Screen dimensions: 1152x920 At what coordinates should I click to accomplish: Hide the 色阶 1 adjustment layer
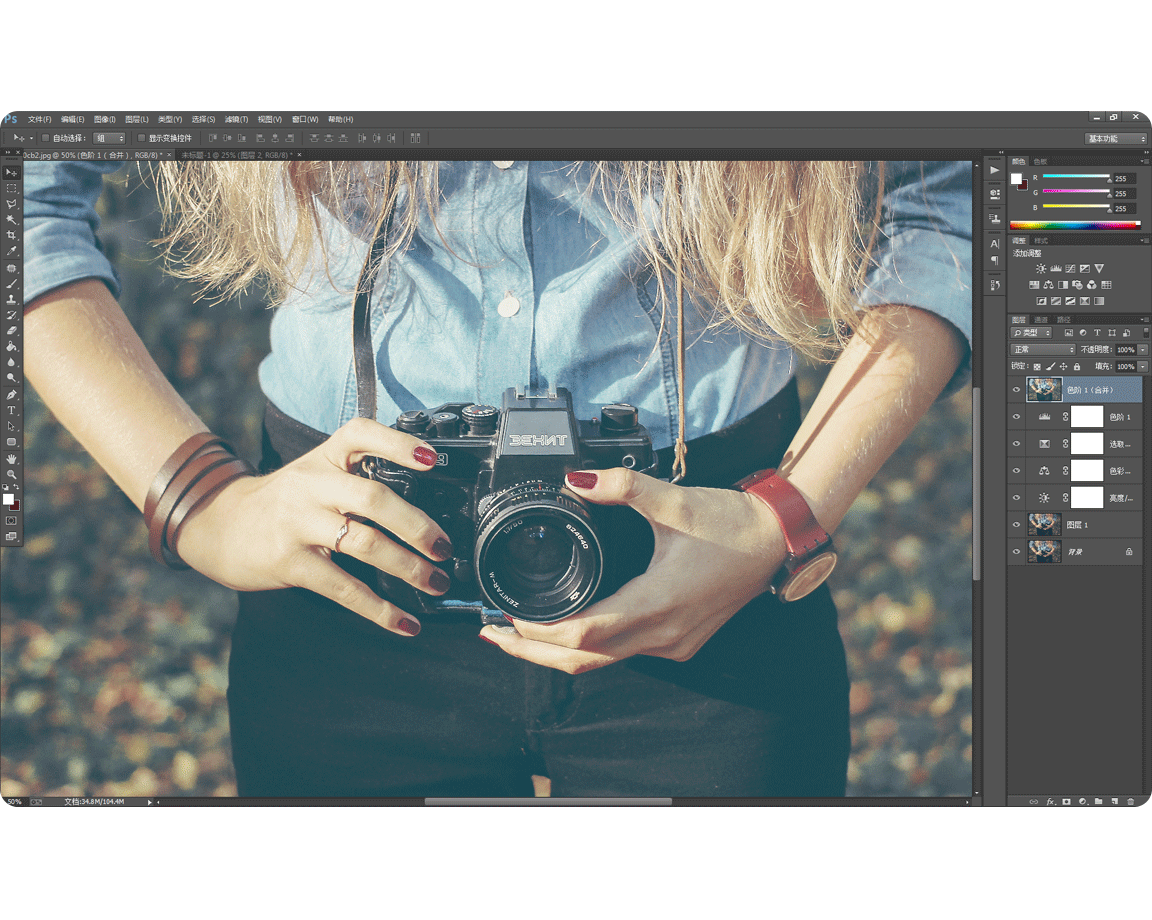coord(1017,417)
